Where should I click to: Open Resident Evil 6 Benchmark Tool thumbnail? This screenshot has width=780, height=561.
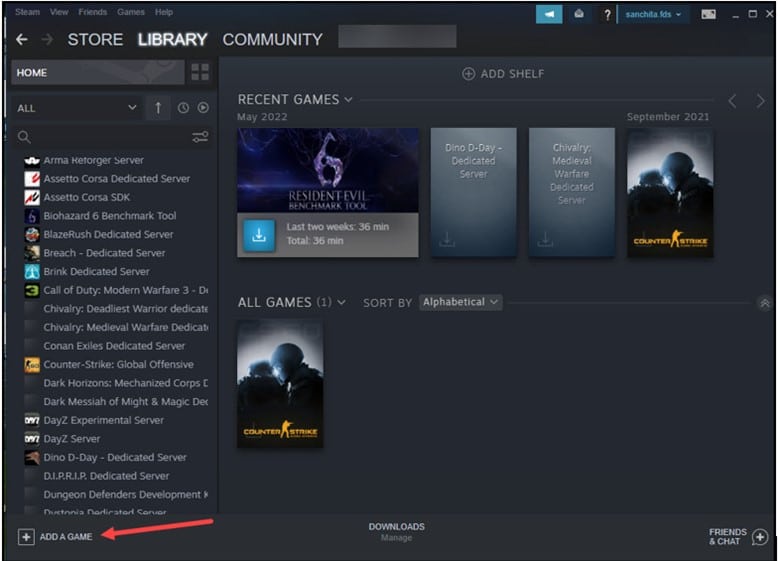pos(328,170)
